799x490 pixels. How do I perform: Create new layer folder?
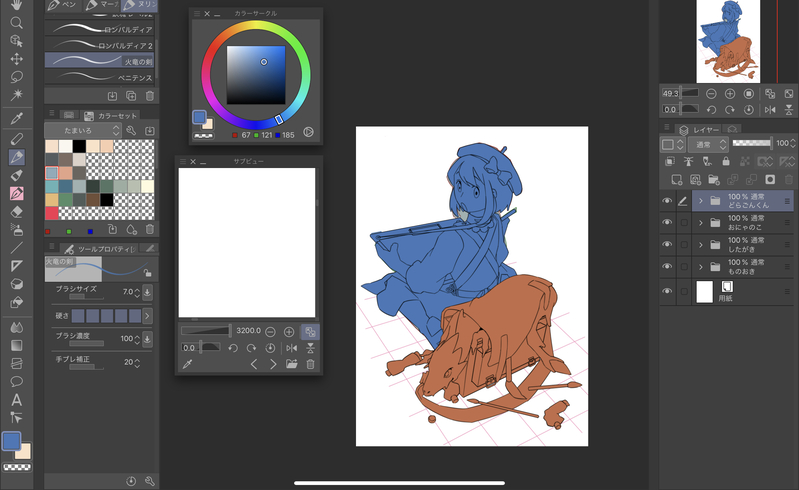tap(714, 179)
